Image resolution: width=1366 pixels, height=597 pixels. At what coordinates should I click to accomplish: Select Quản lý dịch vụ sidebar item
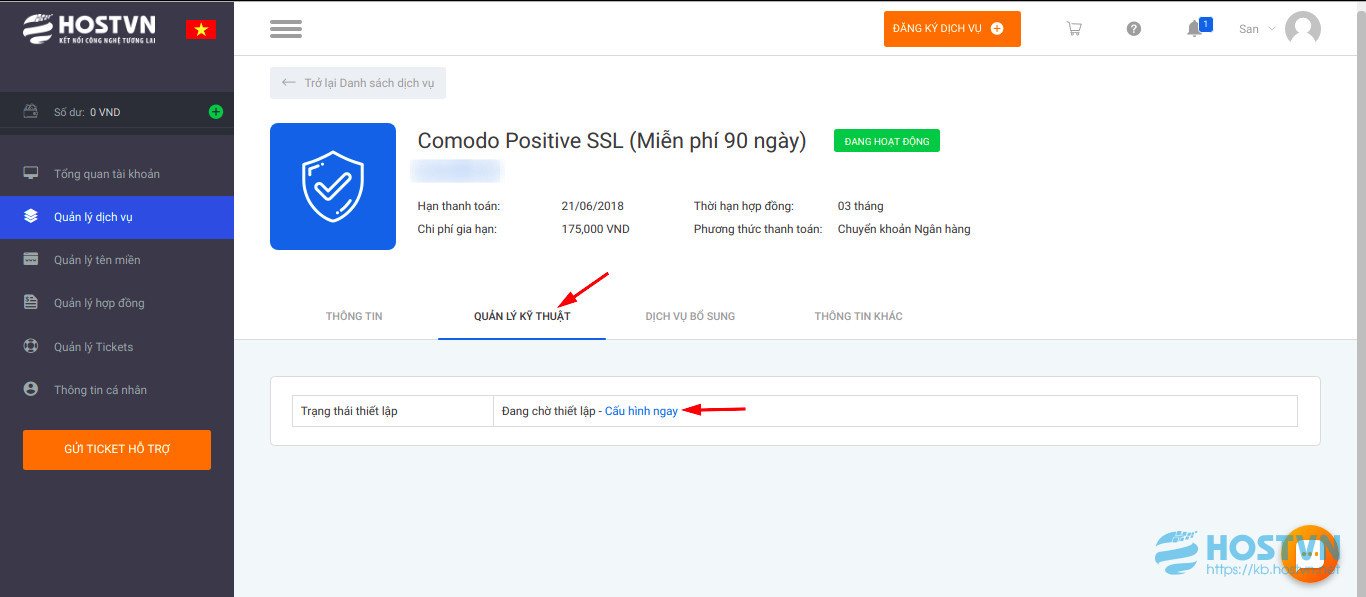pyautogui.click(x=117, y=217)
